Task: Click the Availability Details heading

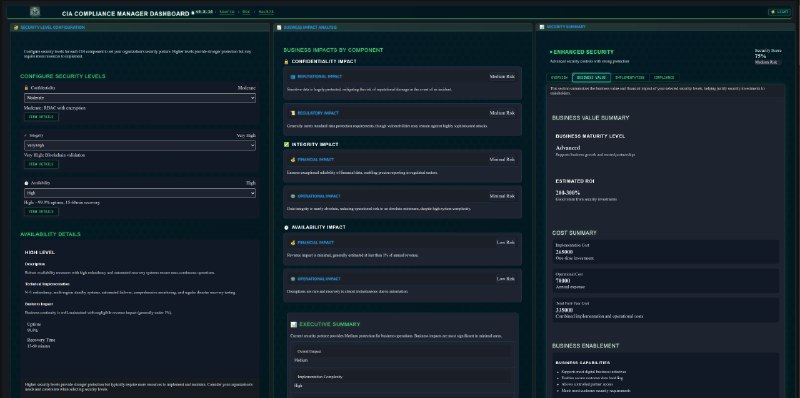Action: coord(51,234)
